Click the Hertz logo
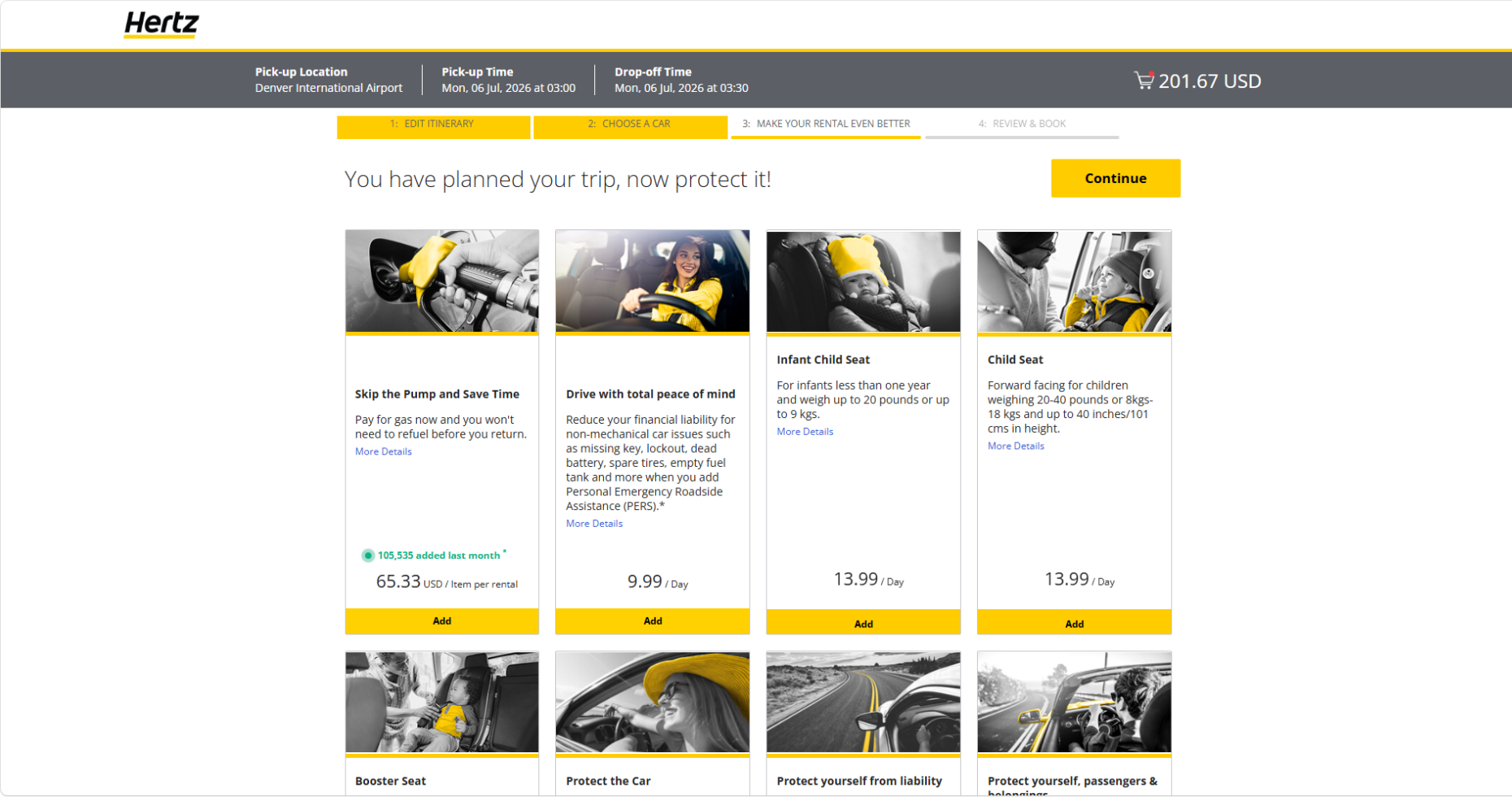Image resolution: width=1512 pixels, height=797 pixels. point(161,24)
